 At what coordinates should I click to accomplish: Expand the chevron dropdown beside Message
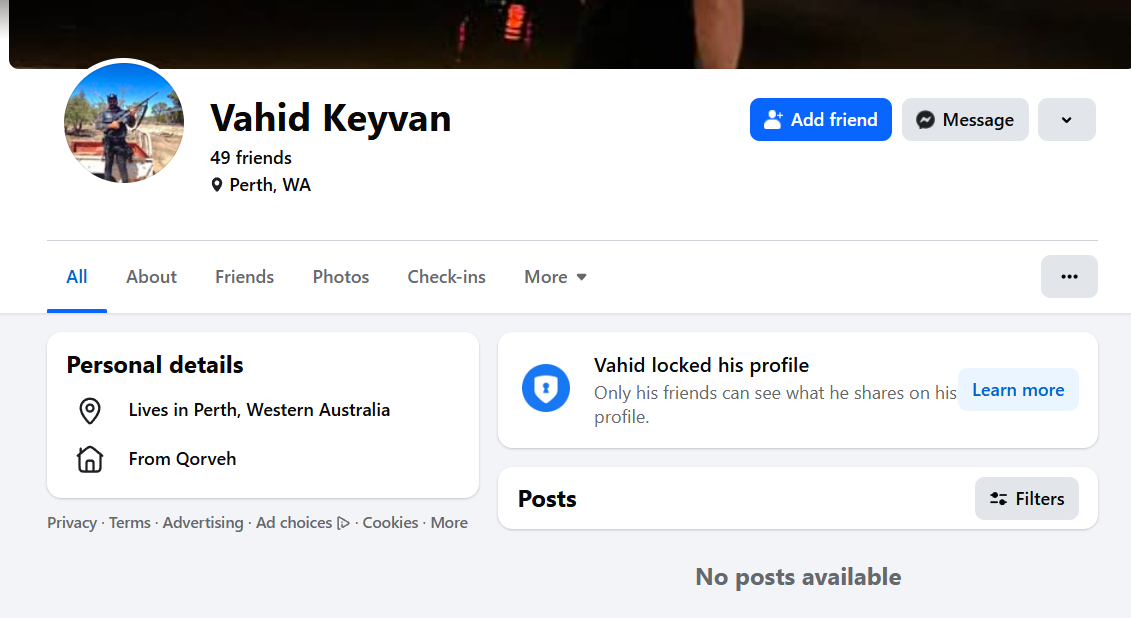1066,120
